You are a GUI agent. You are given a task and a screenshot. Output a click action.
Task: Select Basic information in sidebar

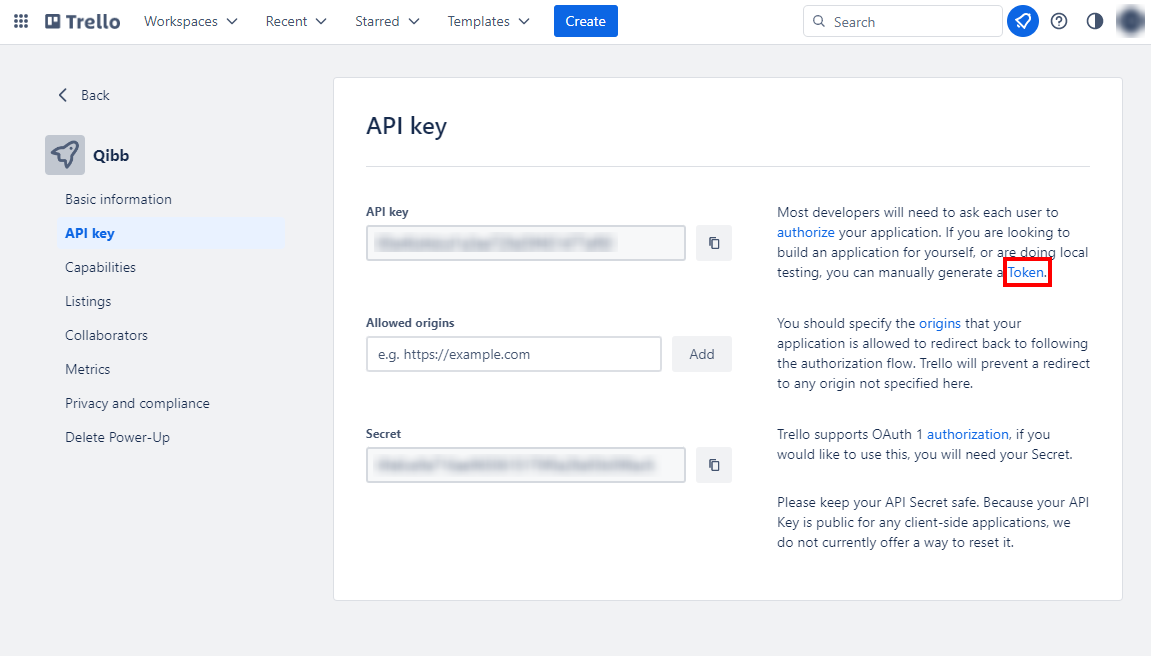point(118,199)
